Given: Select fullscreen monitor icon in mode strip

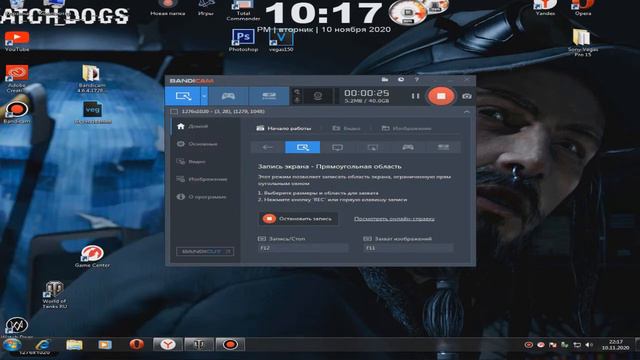Looking at the screenshot, I should click(x=338, y=147).
